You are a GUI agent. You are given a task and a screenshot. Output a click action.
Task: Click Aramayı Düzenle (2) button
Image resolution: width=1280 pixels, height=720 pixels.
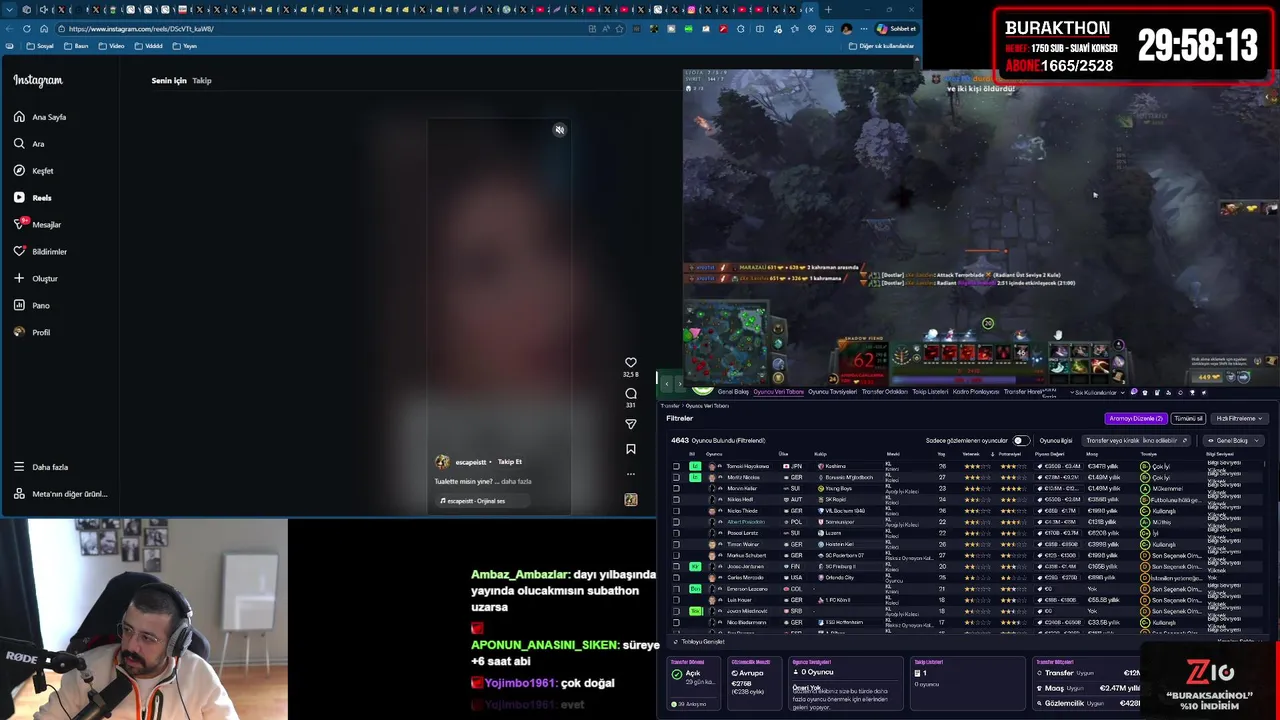pos(1136,418)
